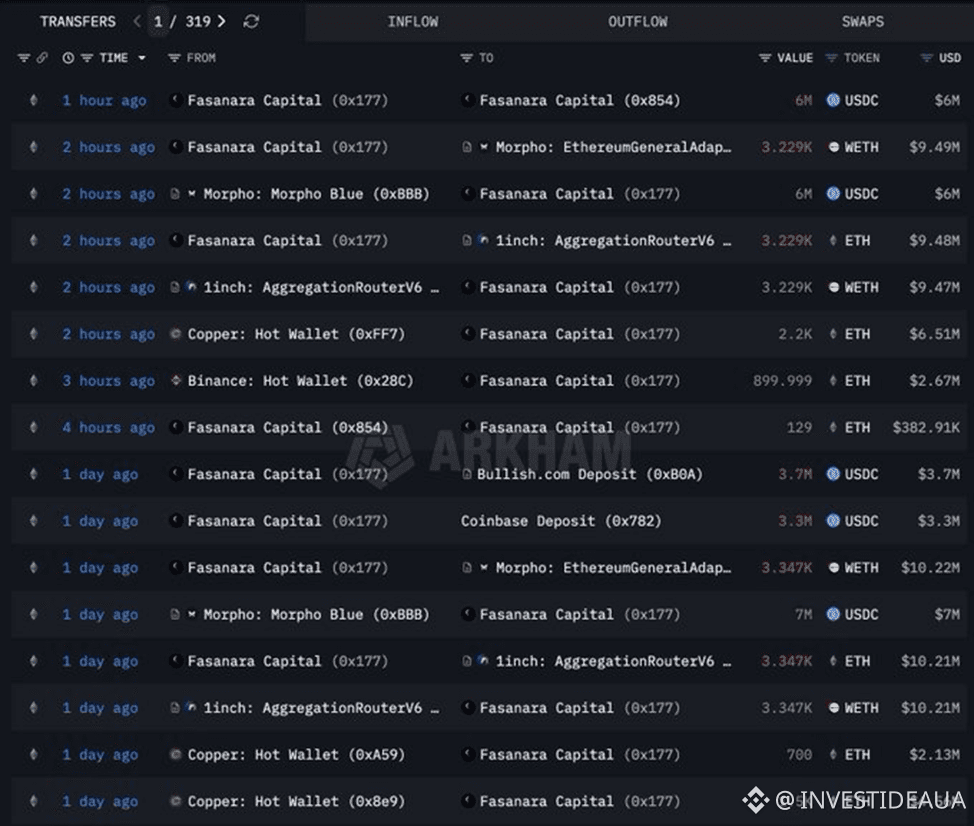
Task: Open the '4 hours ago' transaction link
Action: 108,427
